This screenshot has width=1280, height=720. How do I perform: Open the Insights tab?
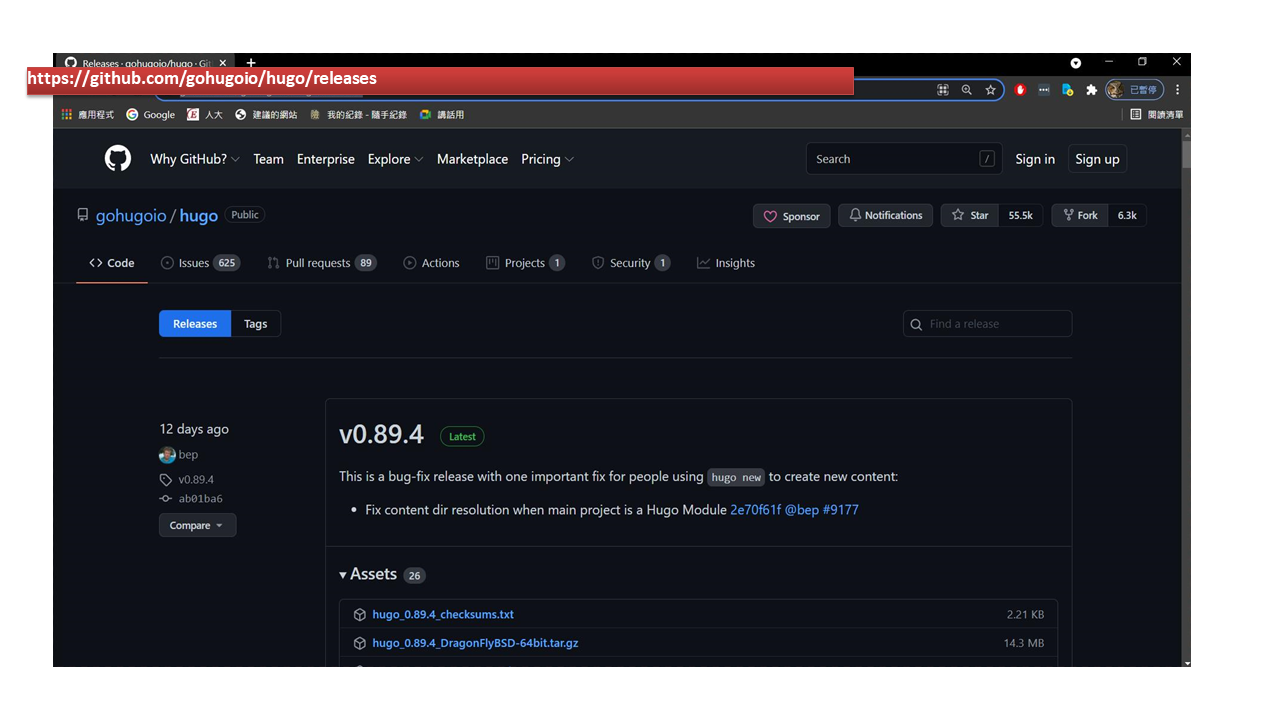pyautogui.click(x=726, y=263)
